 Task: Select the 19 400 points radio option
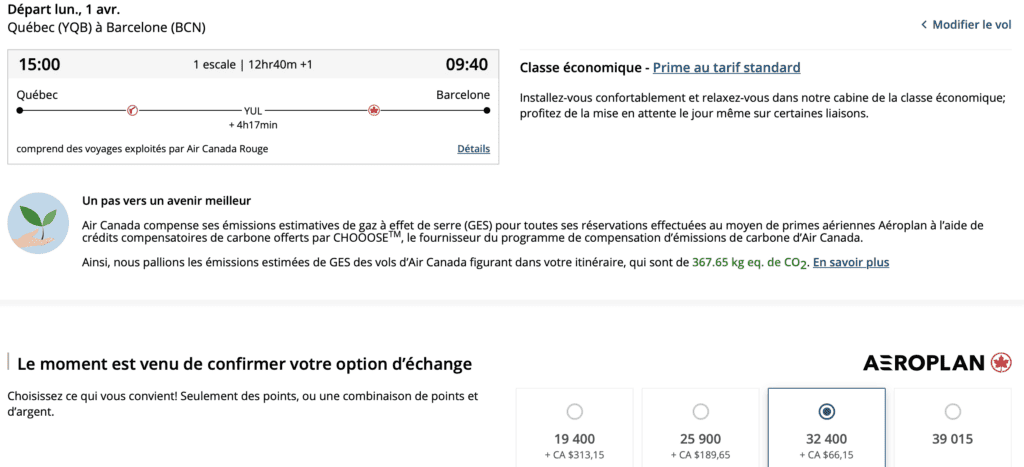(574, 411)
